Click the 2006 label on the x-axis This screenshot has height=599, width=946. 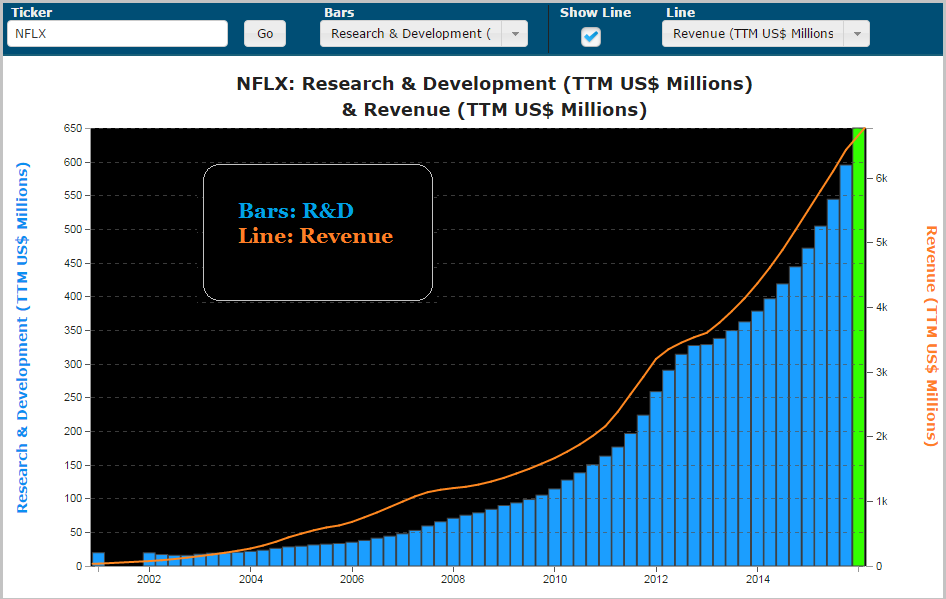352,579
